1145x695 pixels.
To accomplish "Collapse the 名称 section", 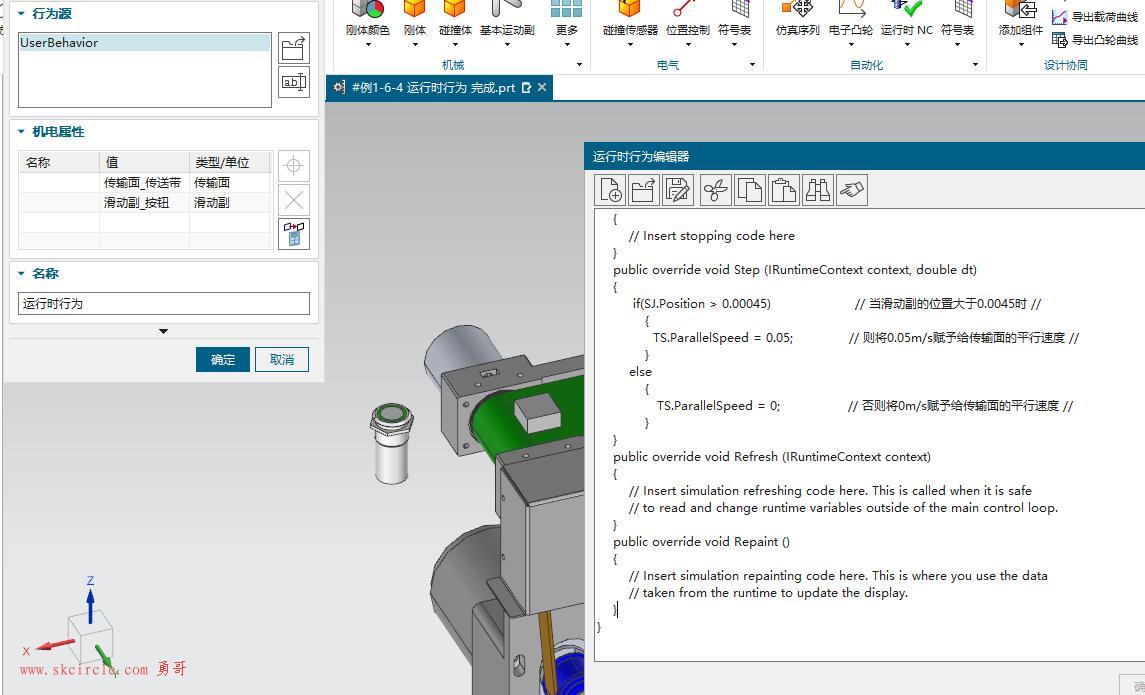I will 21,274.
